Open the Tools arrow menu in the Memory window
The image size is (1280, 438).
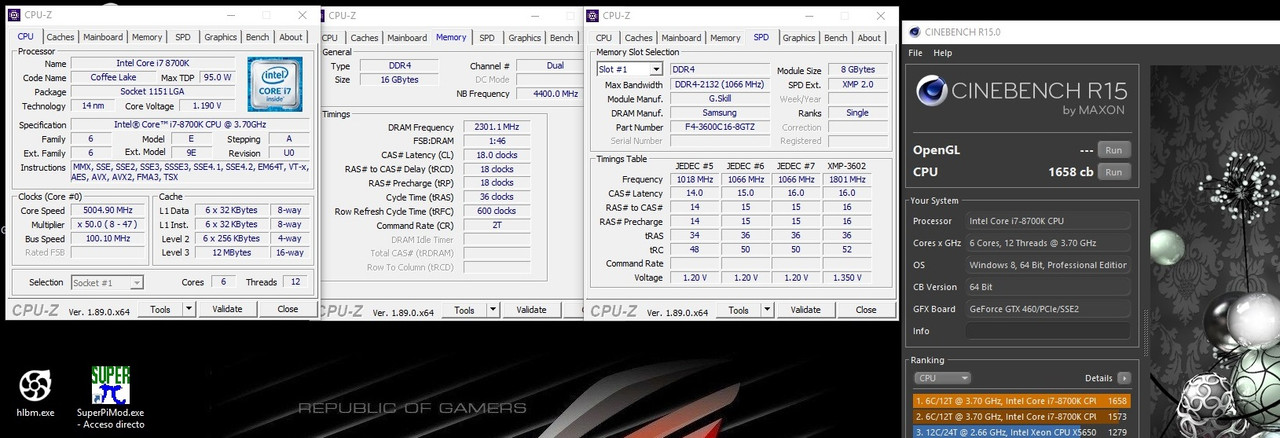(x=492, y=310)
